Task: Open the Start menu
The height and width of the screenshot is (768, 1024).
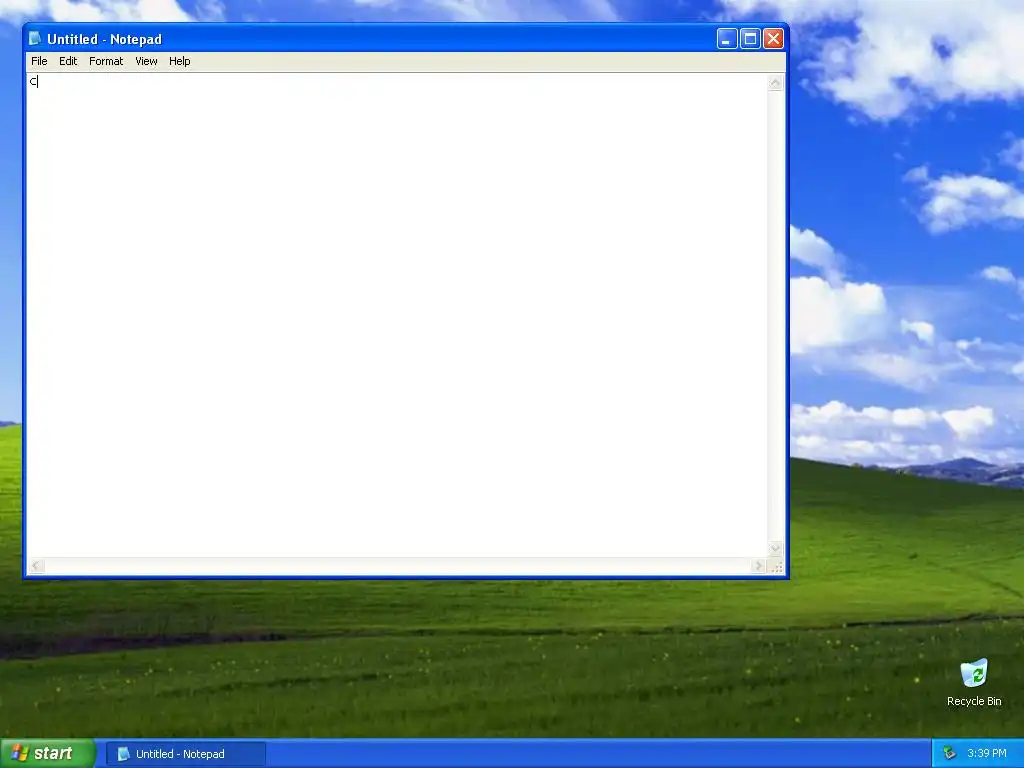Action: pyautogui.click(x=48, y=754)
